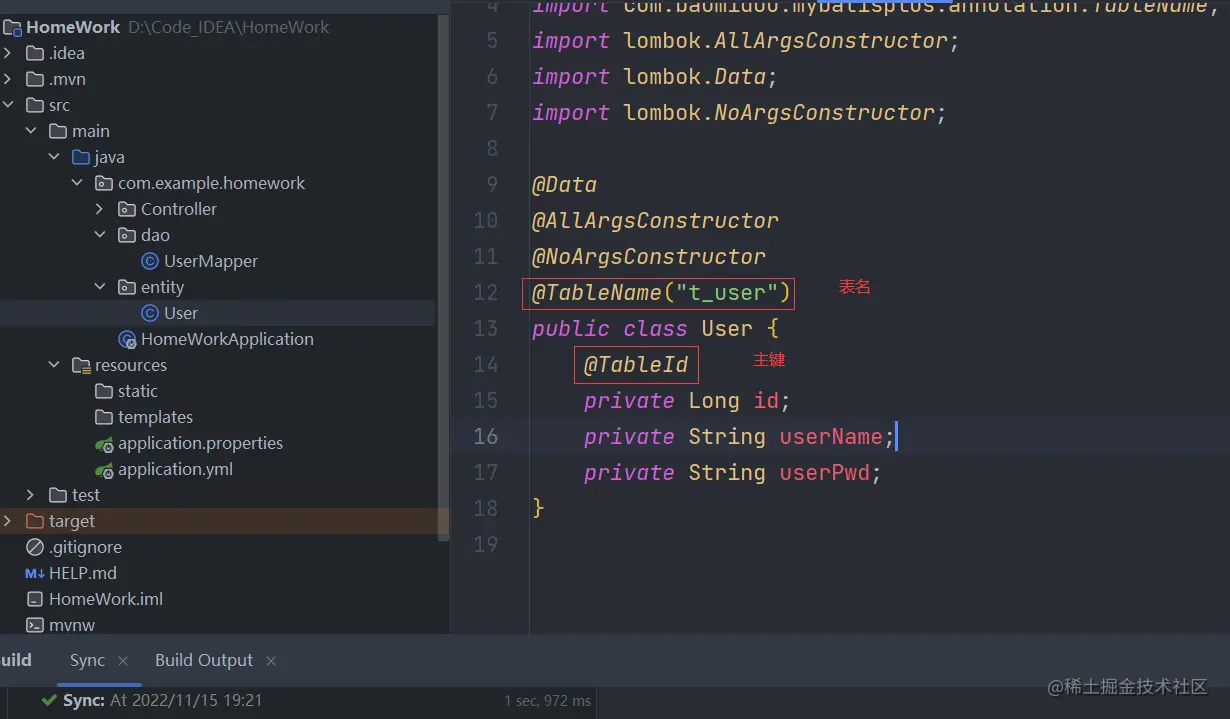Select application.yml file name
This screenshot has width=1230, height=719.
(175, 469)
